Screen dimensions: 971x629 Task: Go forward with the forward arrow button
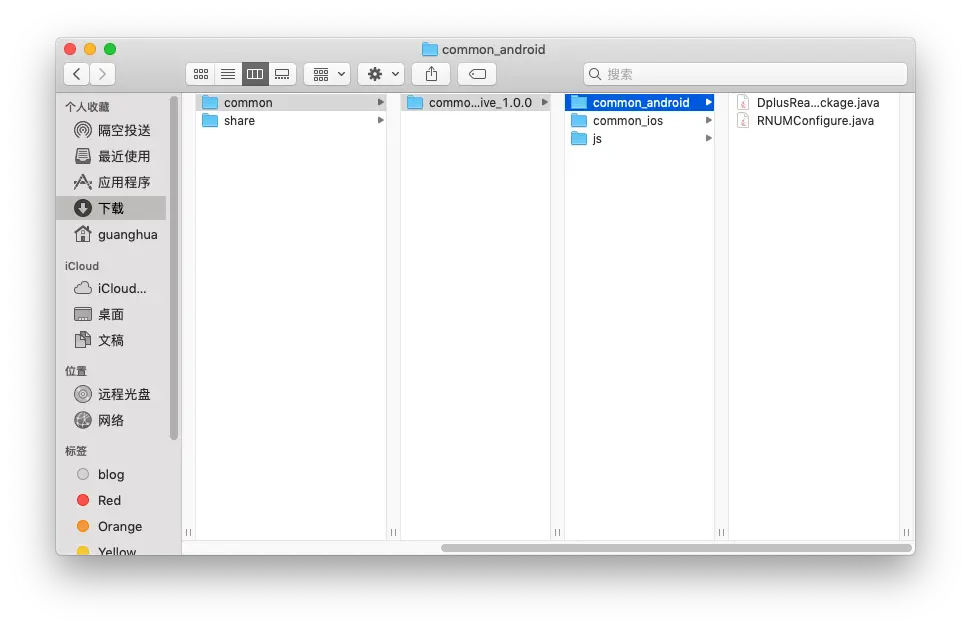coord(102,74)
